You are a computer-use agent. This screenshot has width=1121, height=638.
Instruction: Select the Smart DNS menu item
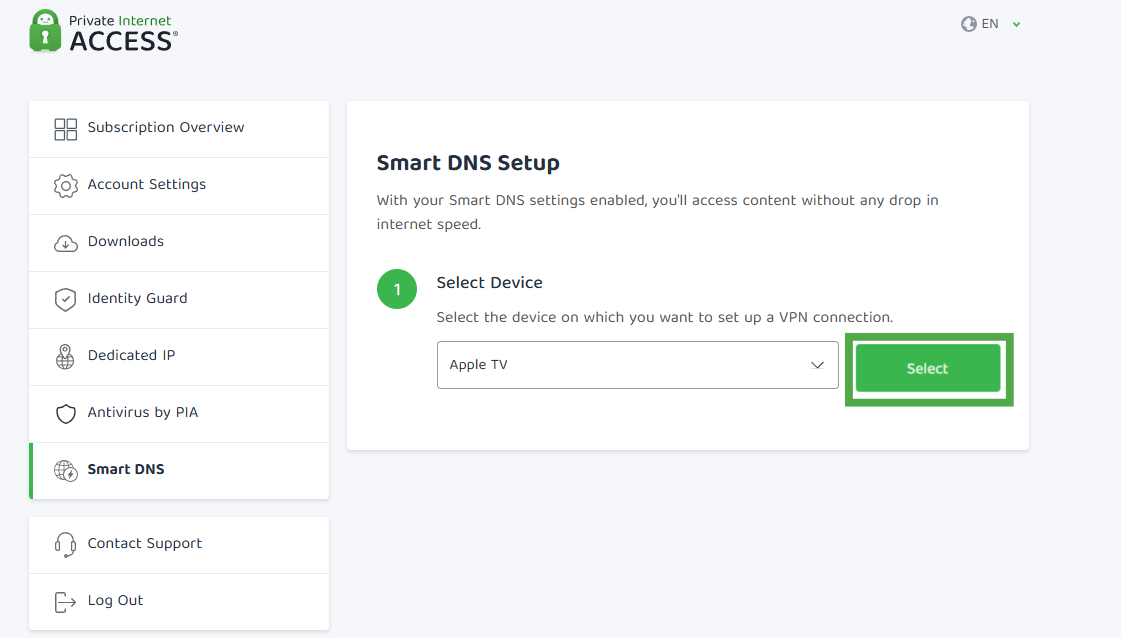(x=179, y=471)
